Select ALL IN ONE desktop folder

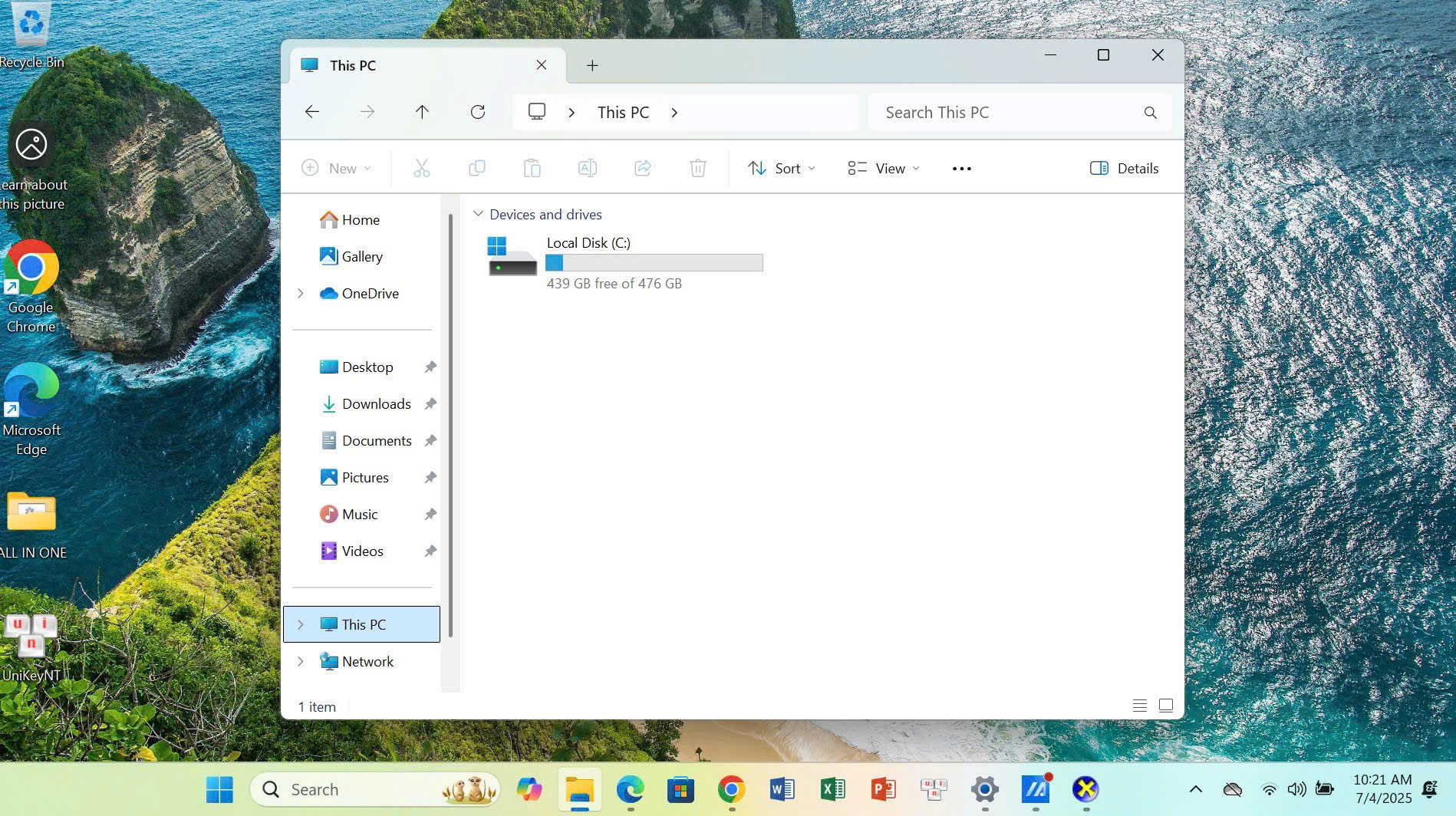(x=31, y=526)
